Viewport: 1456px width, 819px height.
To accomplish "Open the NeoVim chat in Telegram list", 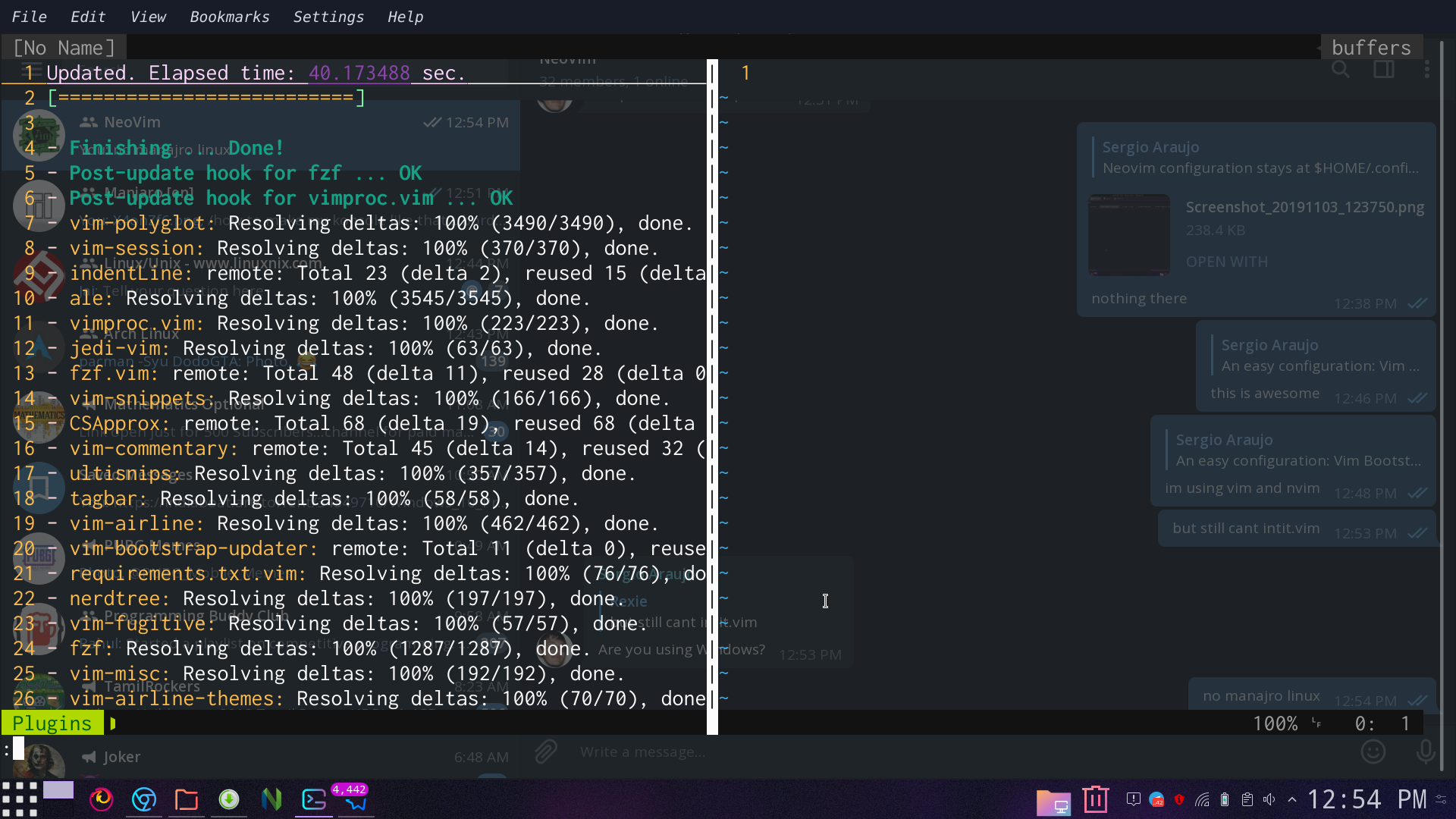I will [x=260, y=135].
